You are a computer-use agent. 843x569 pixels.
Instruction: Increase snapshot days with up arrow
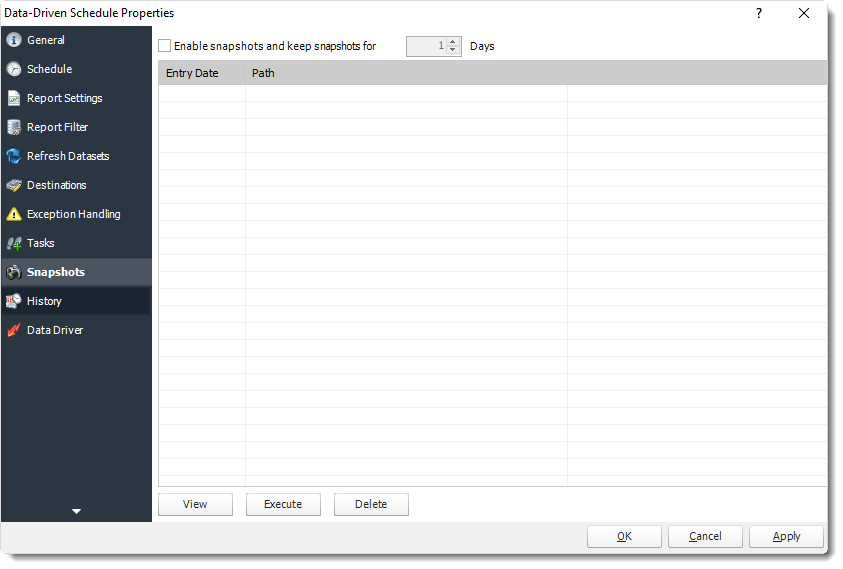coord(453,41)
